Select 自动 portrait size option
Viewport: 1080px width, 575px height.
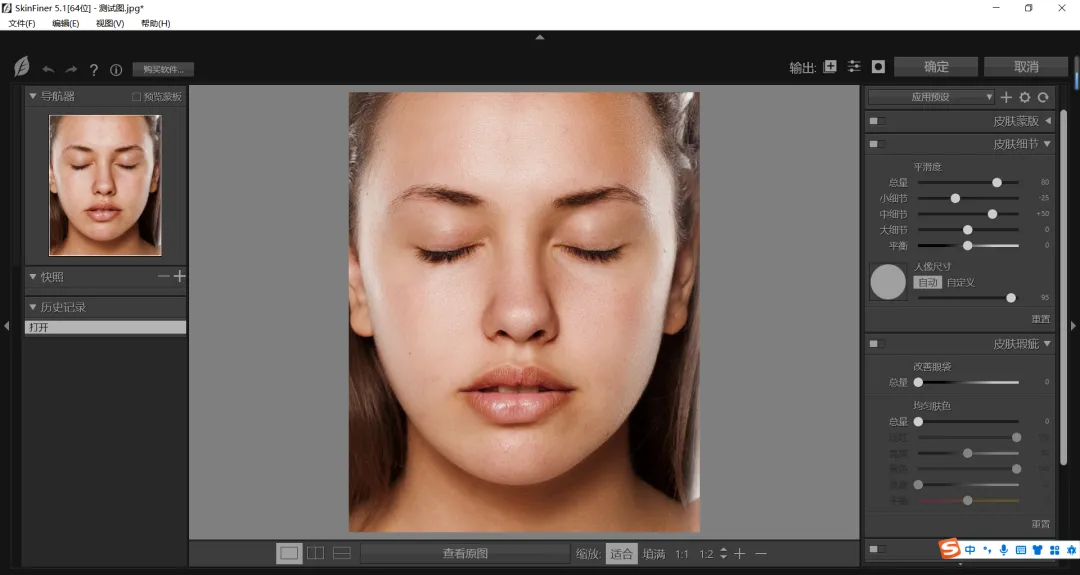pos(928,282)
